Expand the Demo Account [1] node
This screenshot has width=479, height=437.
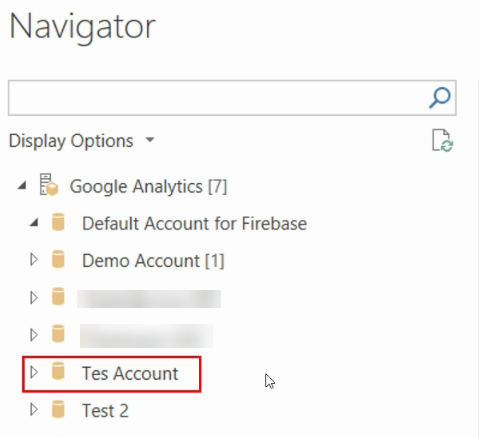tap(34, 260)
